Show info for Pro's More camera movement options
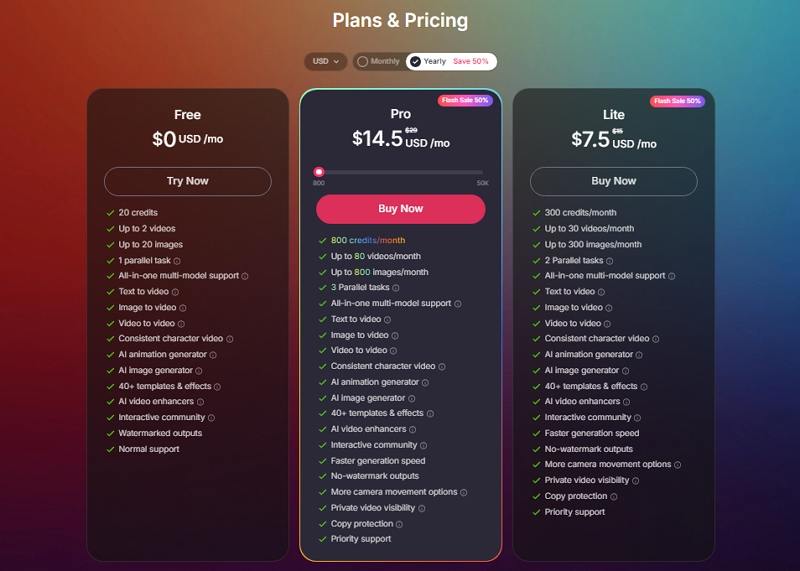Image resolution: width=800 pixels, height=571 pixels. 464,492
